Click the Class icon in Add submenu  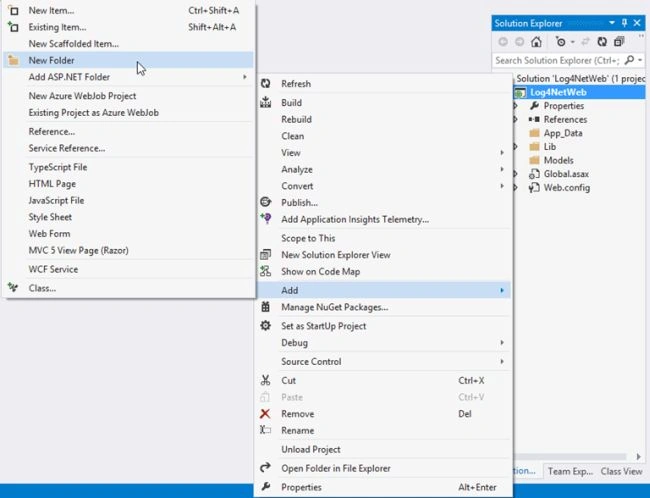click(x=13, y=287)
